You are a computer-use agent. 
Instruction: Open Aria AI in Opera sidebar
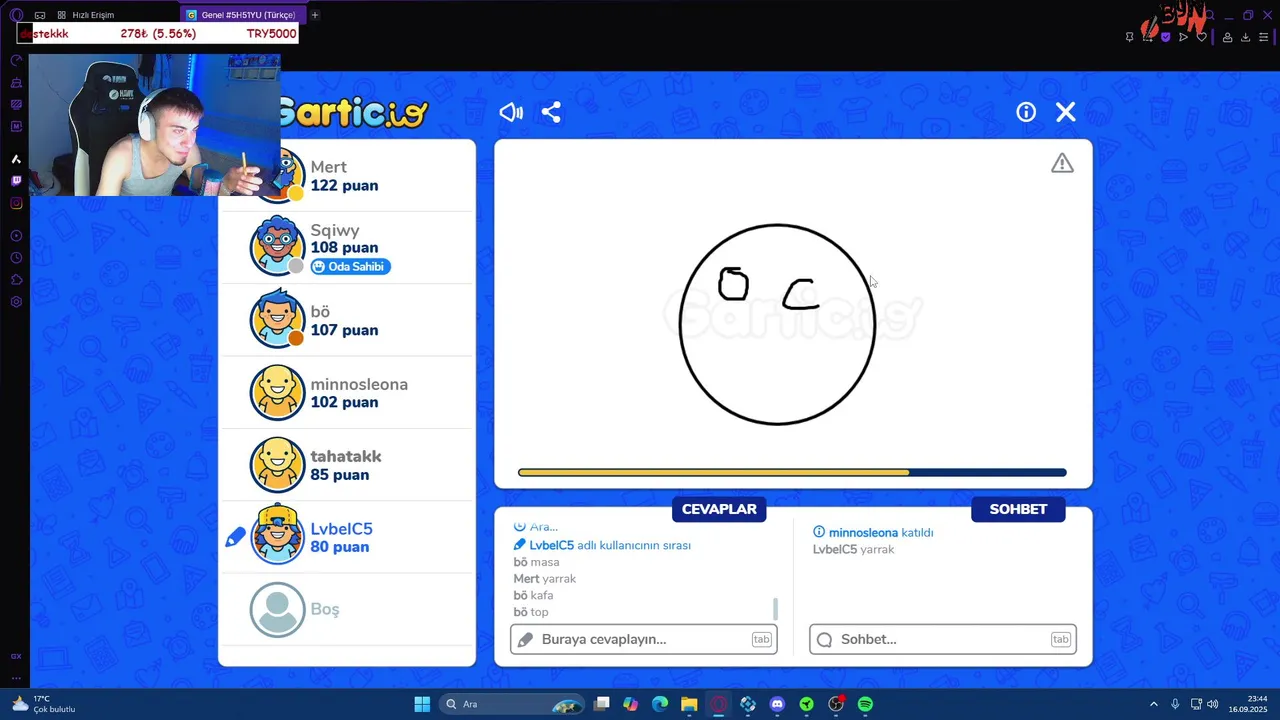pyautogui.click(x=16, y=159)
